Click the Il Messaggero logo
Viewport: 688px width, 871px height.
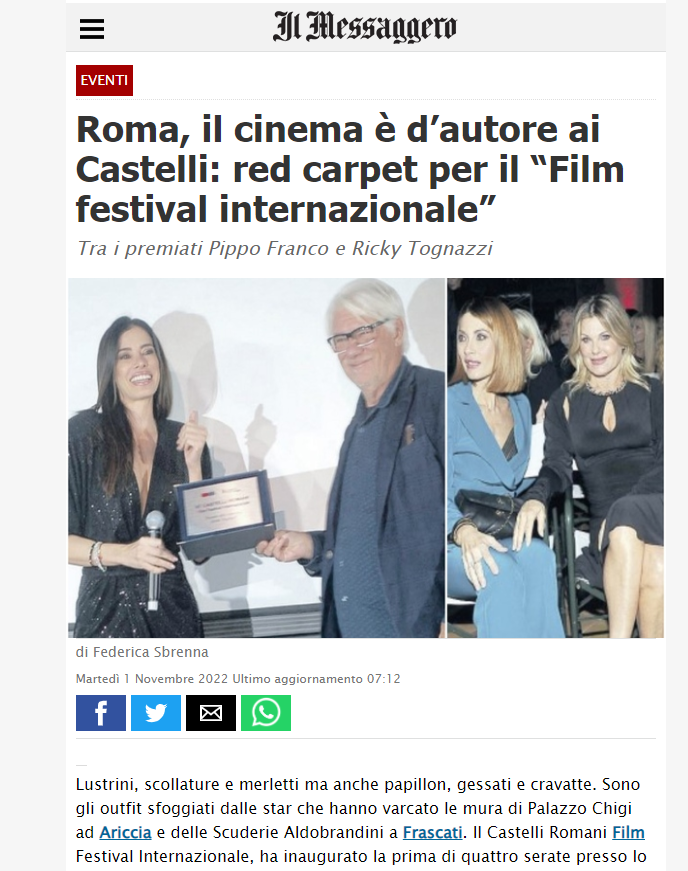coord(365,27)
